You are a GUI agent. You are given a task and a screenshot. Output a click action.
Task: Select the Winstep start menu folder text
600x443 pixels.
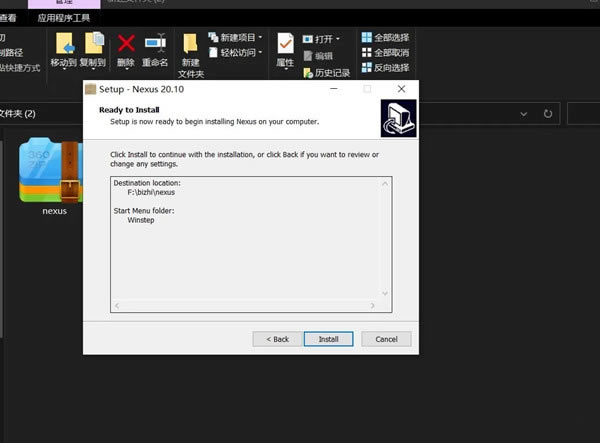coord(141,220)
